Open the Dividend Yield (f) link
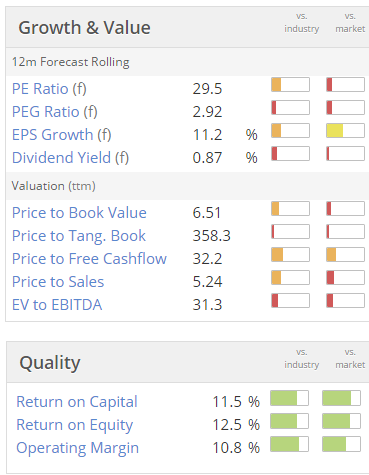The image size is (369, 475). [x=70, y=158]
